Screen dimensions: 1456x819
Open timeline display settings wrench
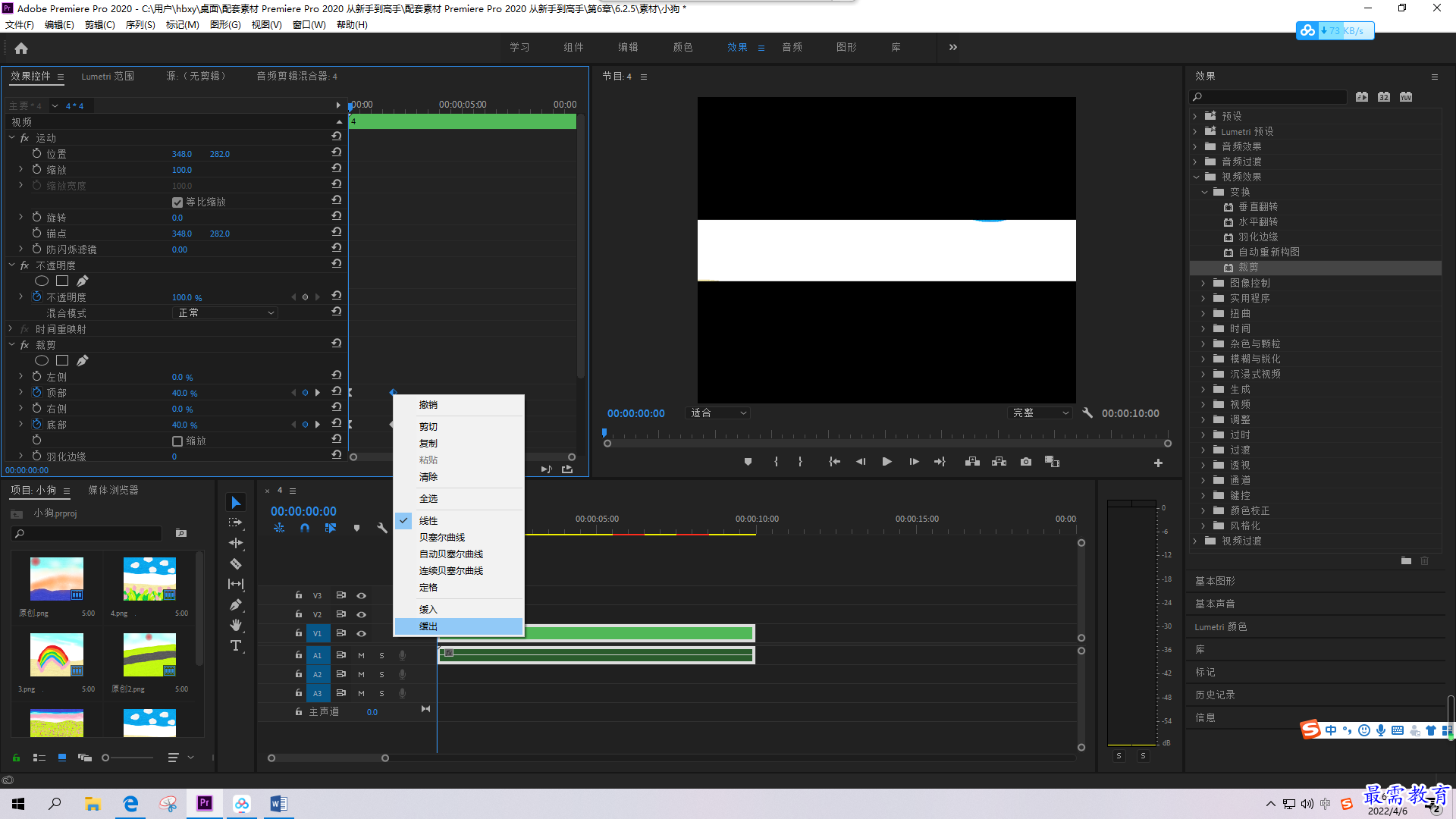click(382, 528)
